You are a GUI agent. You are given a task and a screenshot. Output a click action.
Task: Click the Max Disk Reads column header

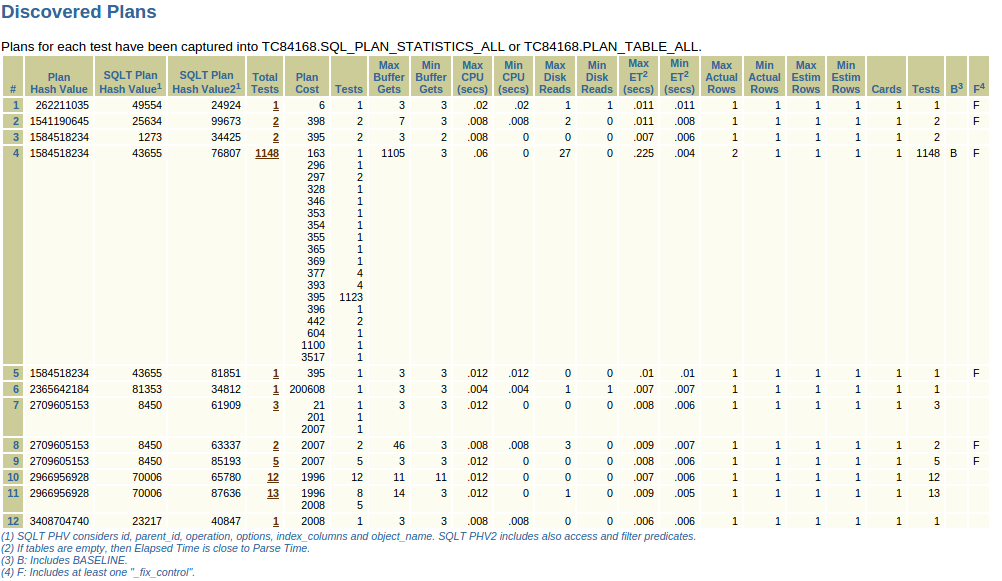tap(555, 76)
